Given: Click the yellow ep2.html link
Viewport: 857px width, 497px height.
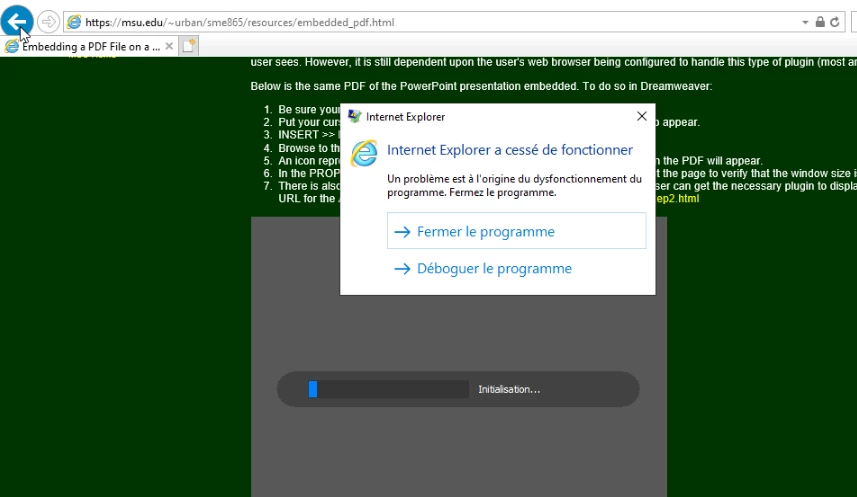Looking at the screenshot, I should pyautogui.click(x=677, y=198).
